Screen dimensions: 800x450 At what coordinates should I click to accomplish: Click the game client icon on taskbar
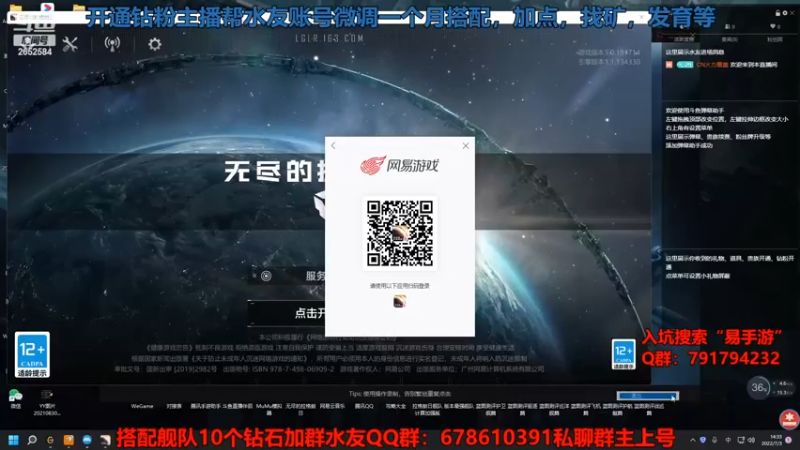[x=105, y=440]
